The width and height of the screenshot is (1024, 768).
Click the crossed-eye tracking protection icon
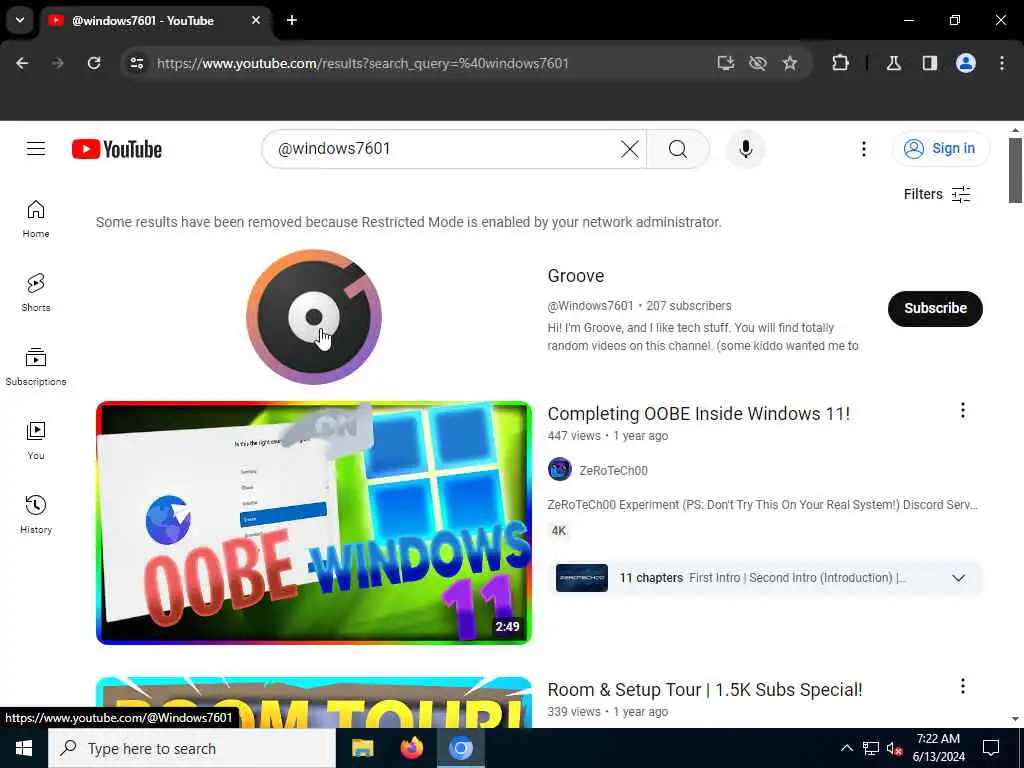[x=758, y=63]
